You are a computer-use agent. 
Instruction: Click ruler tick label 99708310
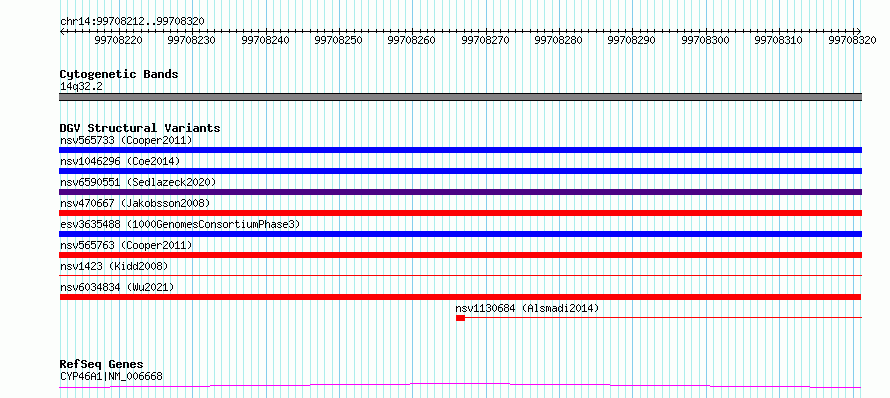[x=778, y=40]
